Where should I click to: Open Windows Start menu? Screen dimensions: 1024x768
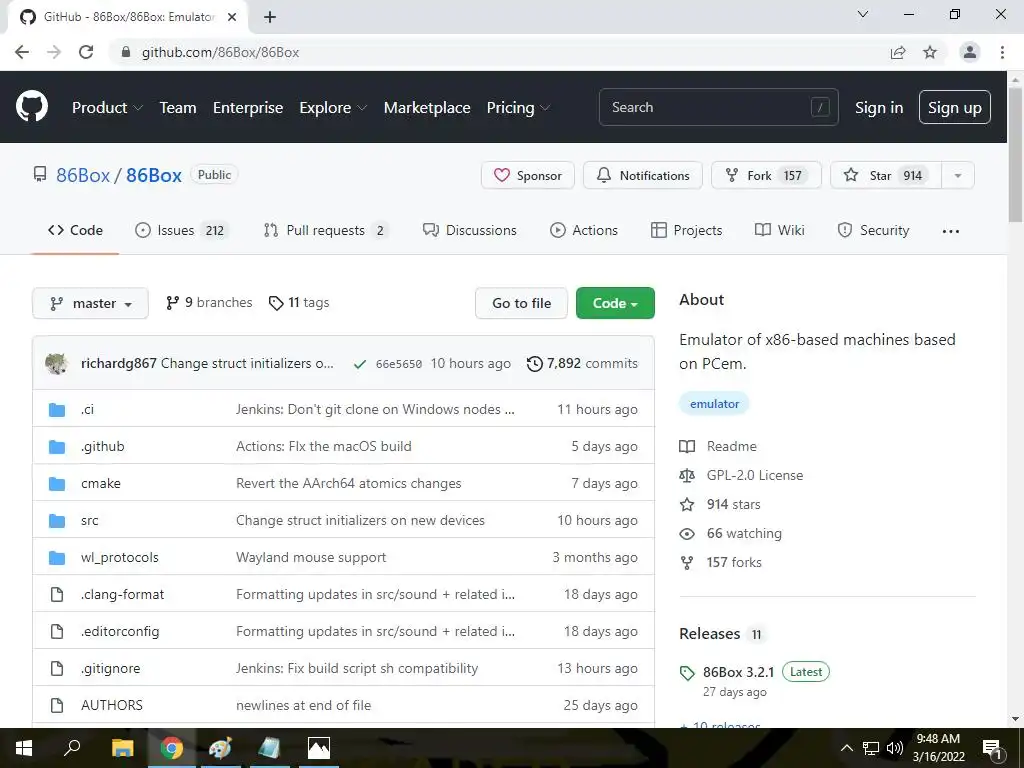pos(24,748)
